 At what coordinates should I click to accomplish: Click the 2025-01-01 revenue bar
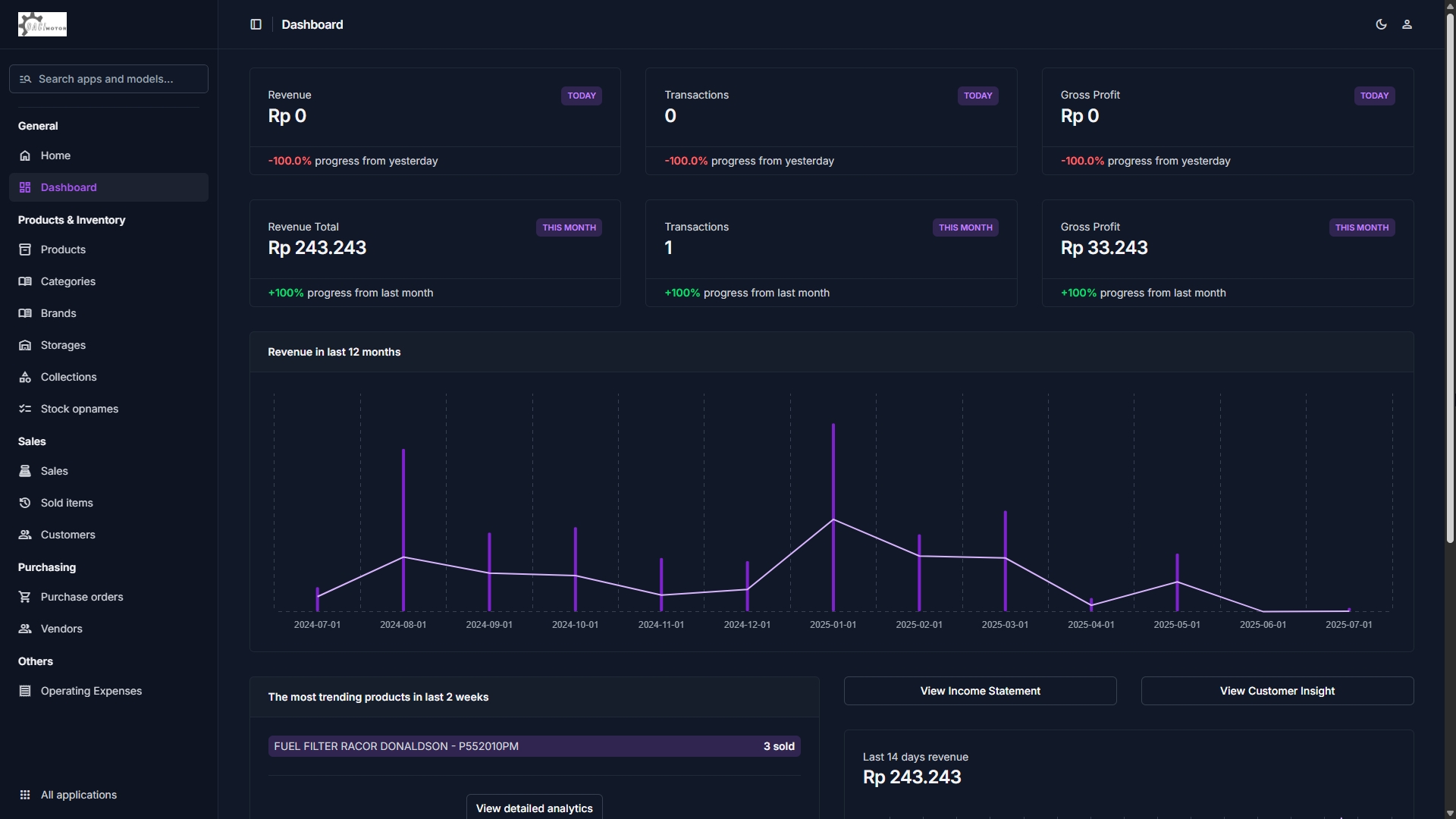pyautogui.click(x=833, y=517)
